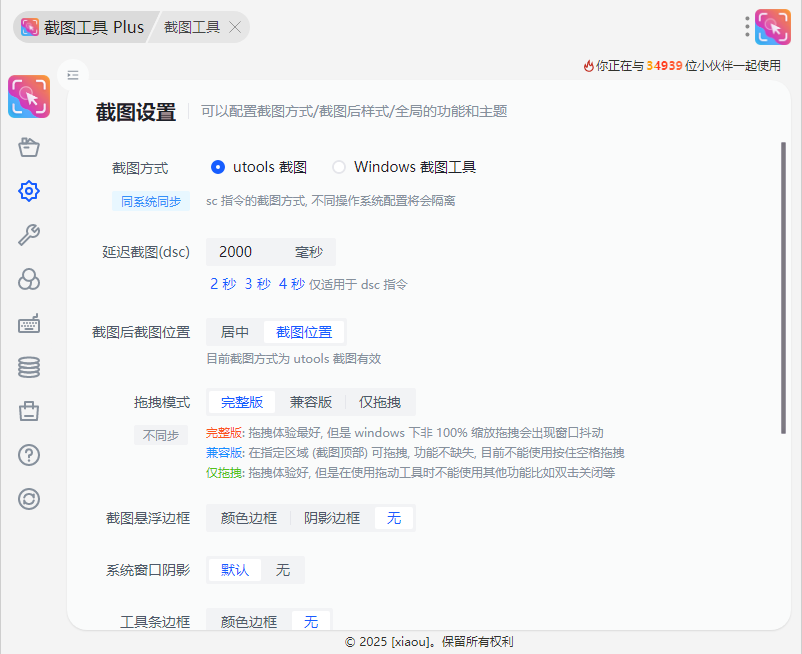Click the © 2025 [xiaou] copyright footer
802x654 pixels.
[x=429, y=642]
